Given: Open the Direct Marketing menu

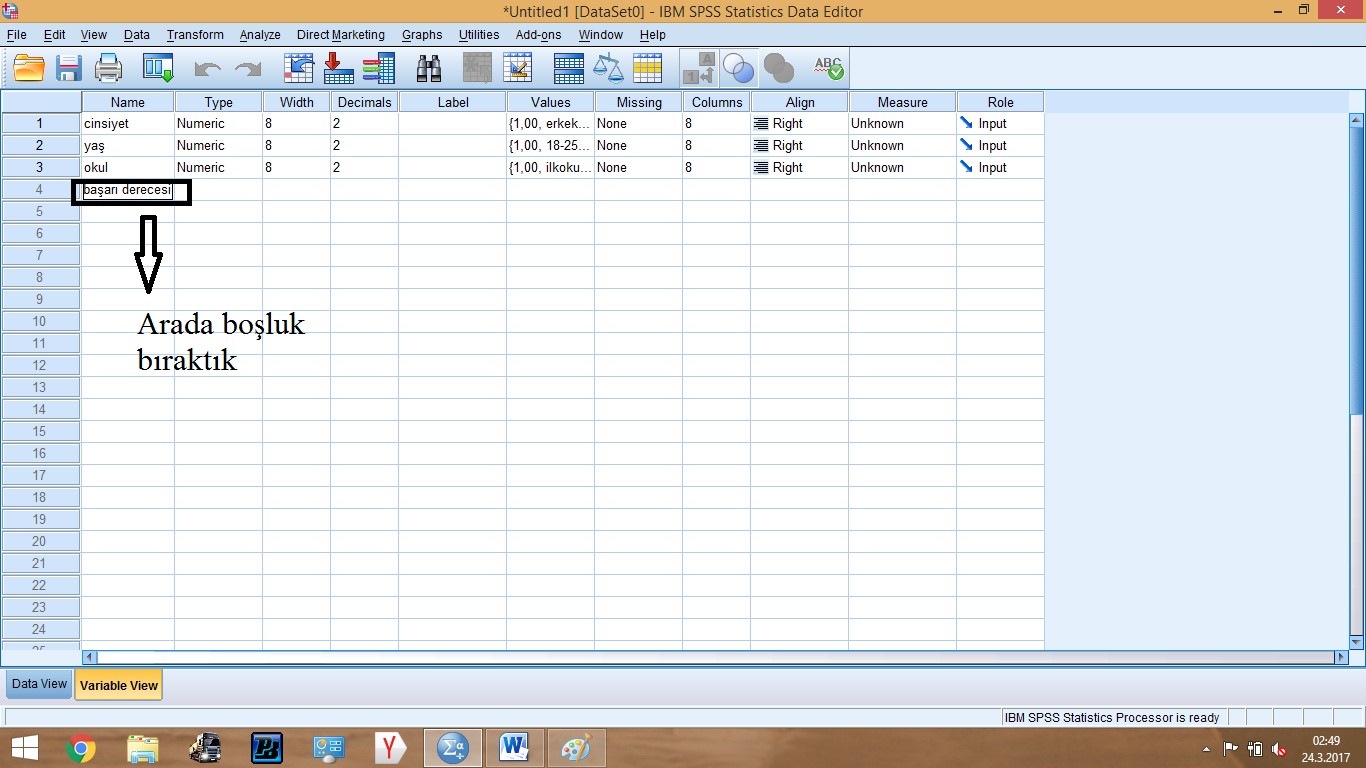Looking at the screenshot, I should pyautogui.click(x=341, y=35).
